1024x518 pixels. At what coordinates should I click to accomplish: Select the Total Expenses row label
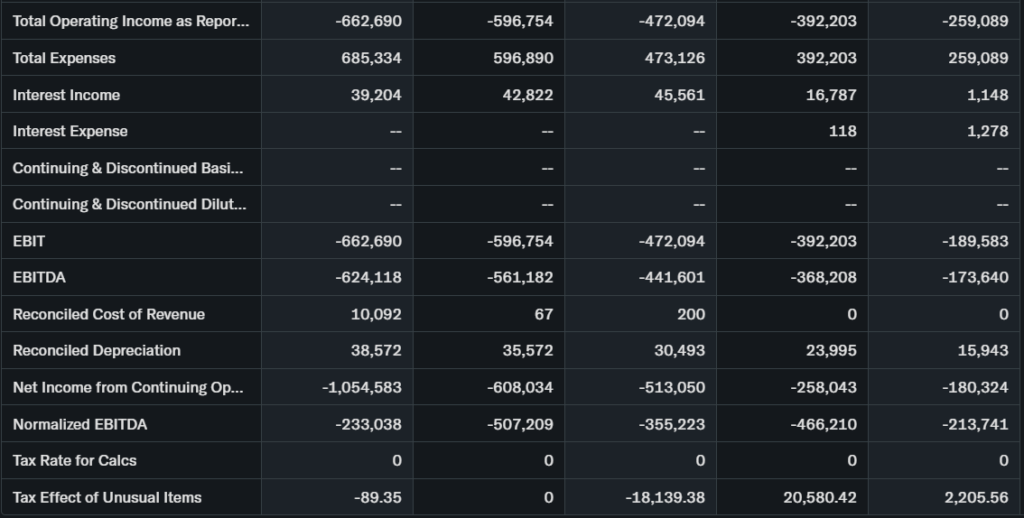click(64, 58)
